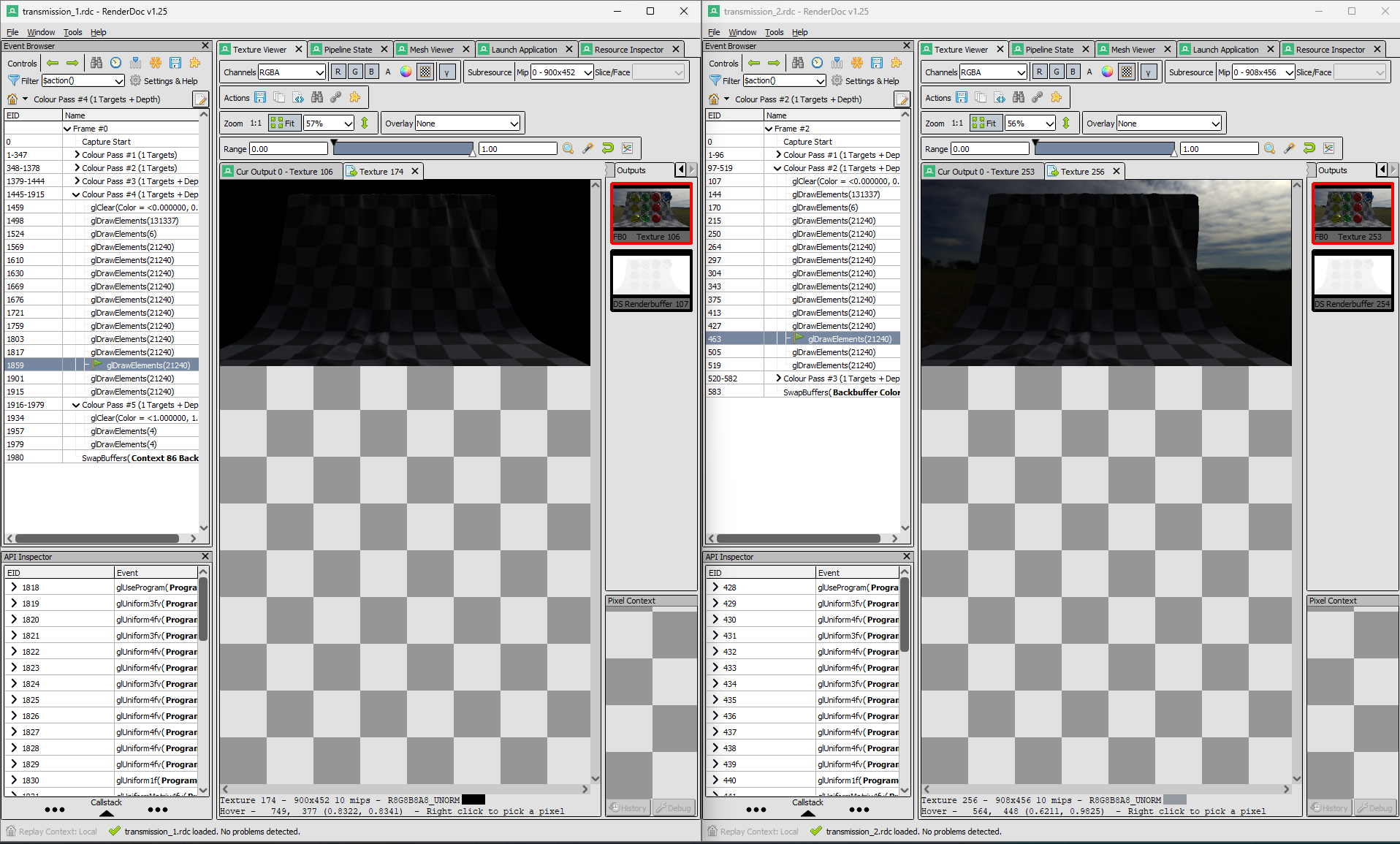Screen dimensions: 1400x844
Task: Open the Tools menu in transmission_2 window
Action: (x=774, y=32)
